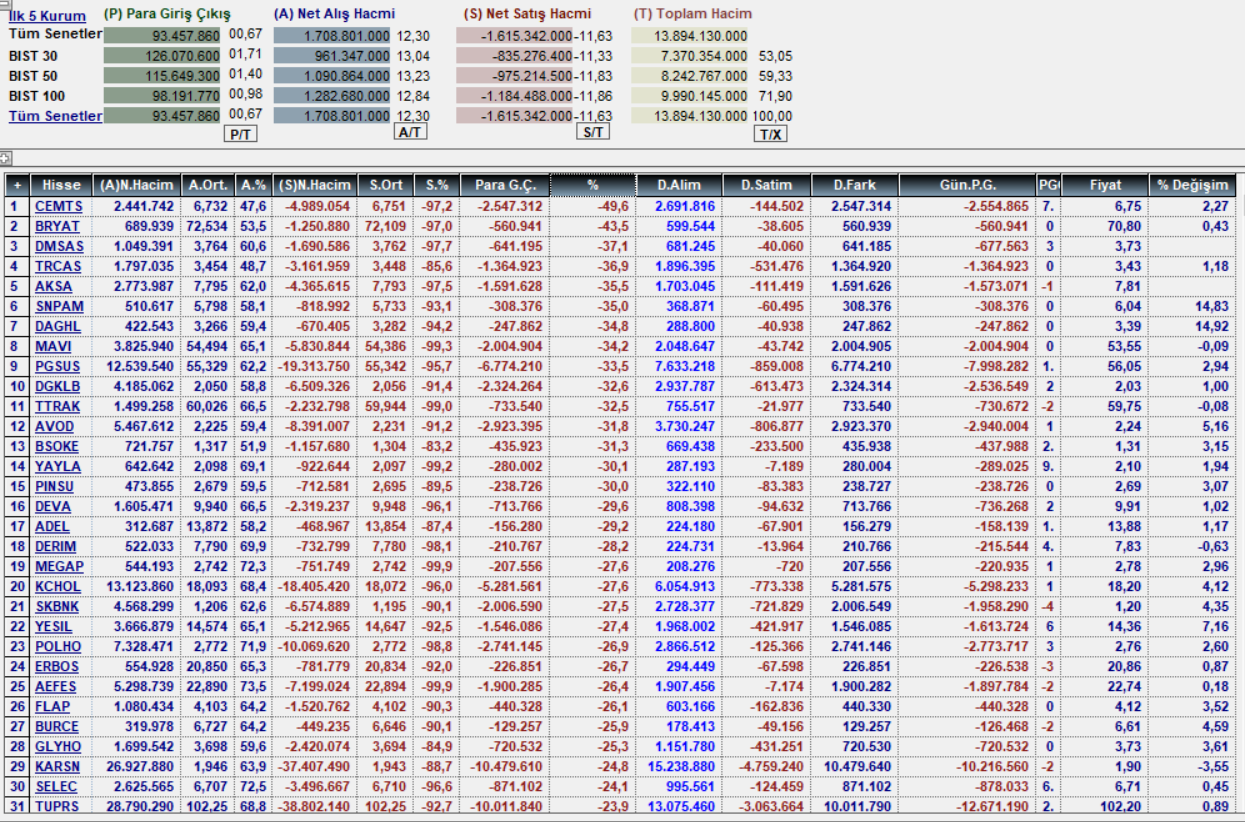Click the BIST 100 net sell value -1.184.488.000
1245x822 pixels.
tap(515, 95)
